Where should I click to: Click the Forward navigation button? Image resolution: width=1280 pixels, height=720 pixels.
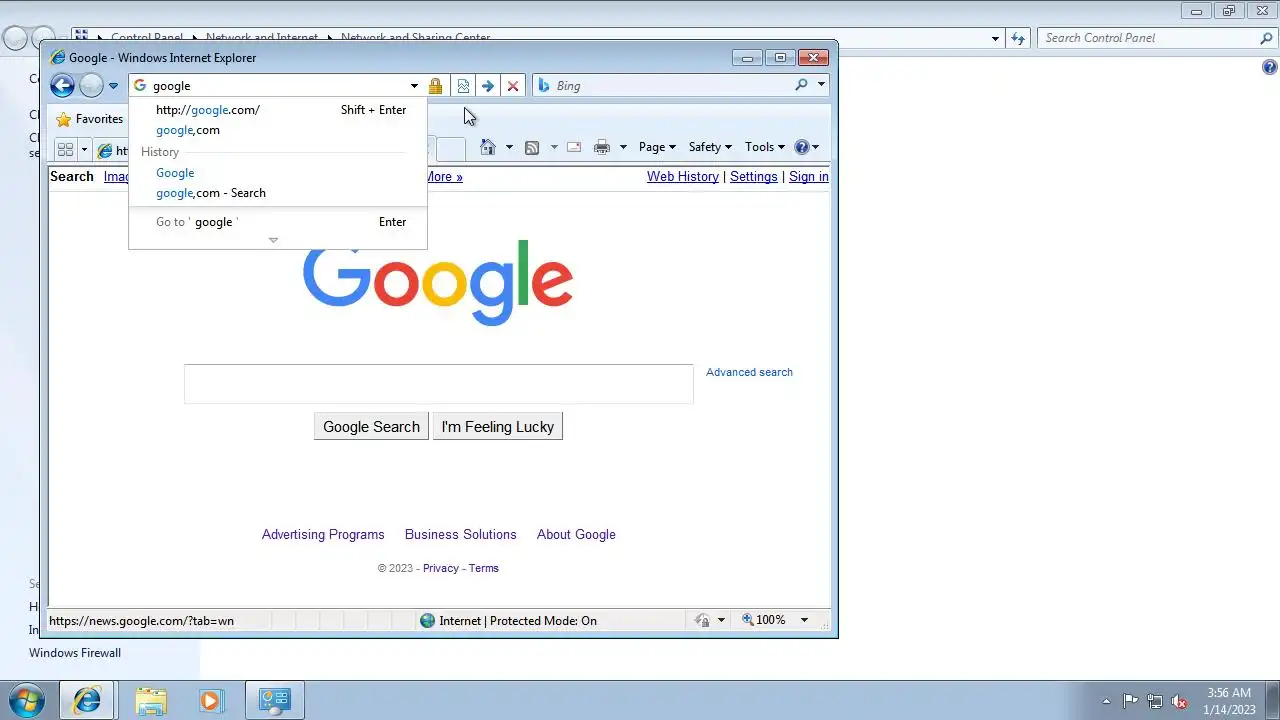91,86
